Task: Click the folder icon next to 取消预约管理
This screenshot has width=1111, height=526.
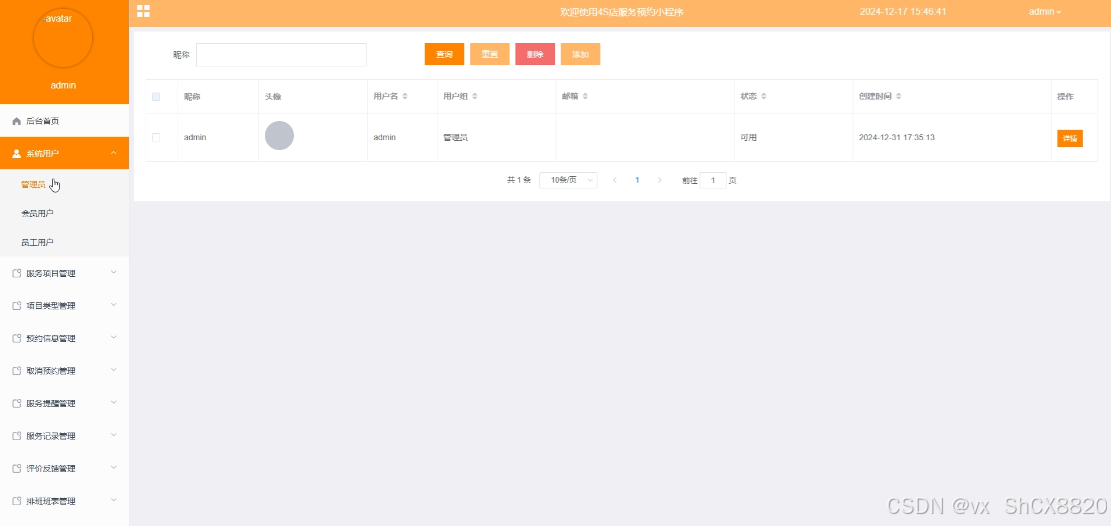Action: coord(17,371)
